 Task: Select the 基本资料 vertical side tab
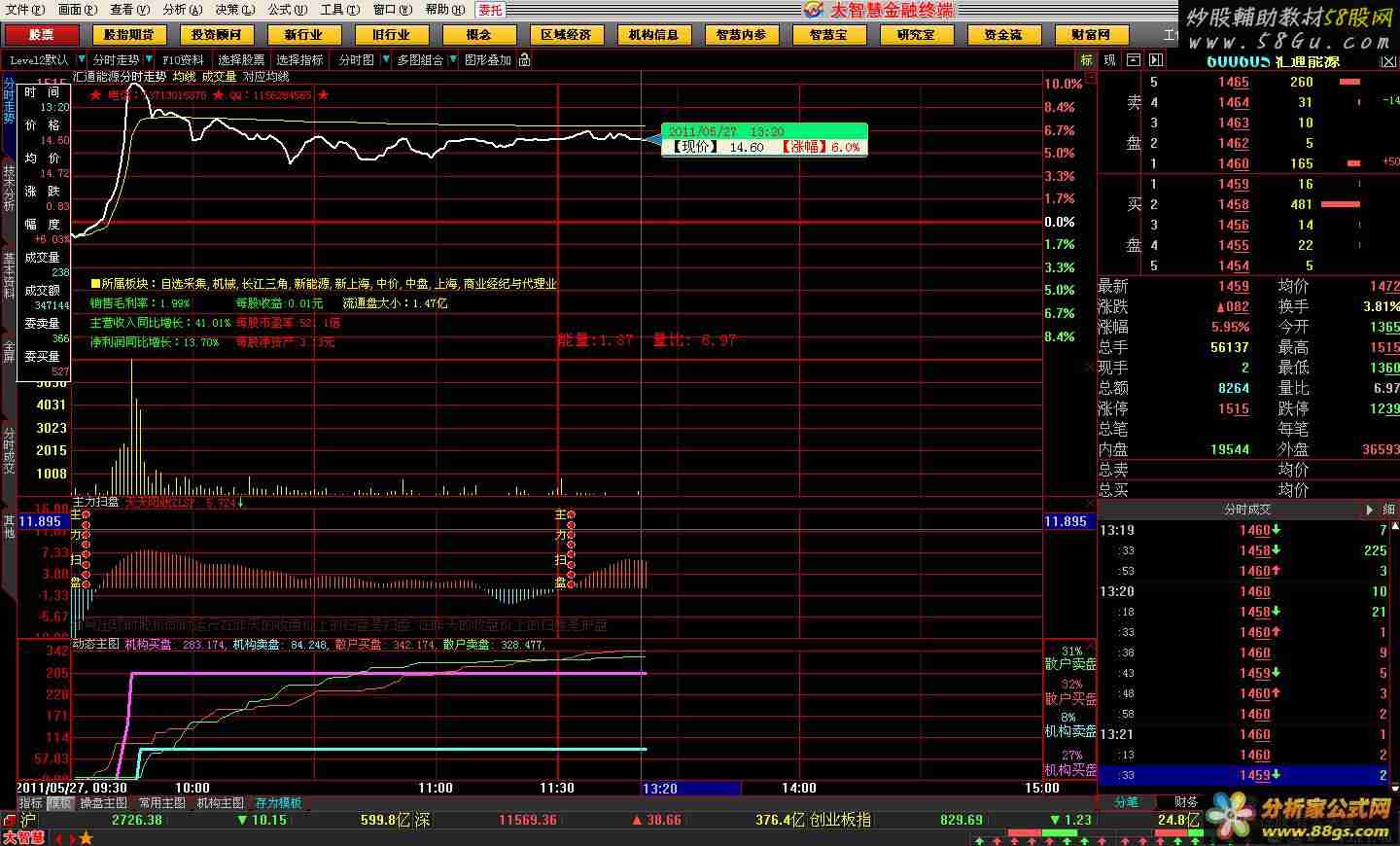9,275
